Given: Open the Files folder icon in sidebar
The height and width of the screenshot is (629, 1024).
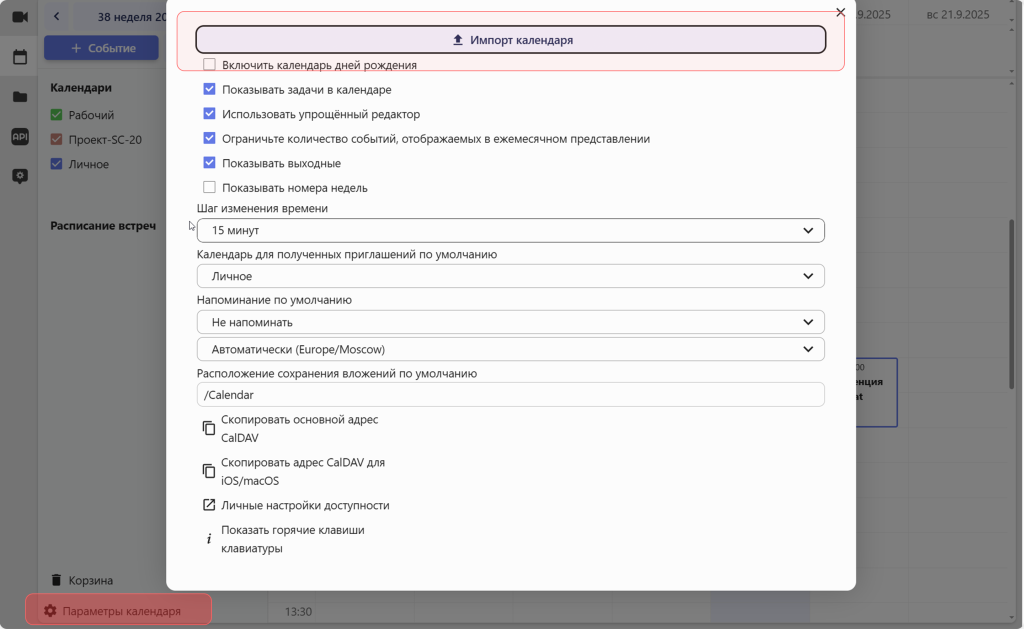Looking at the screenshot, I should coord(19,97).
